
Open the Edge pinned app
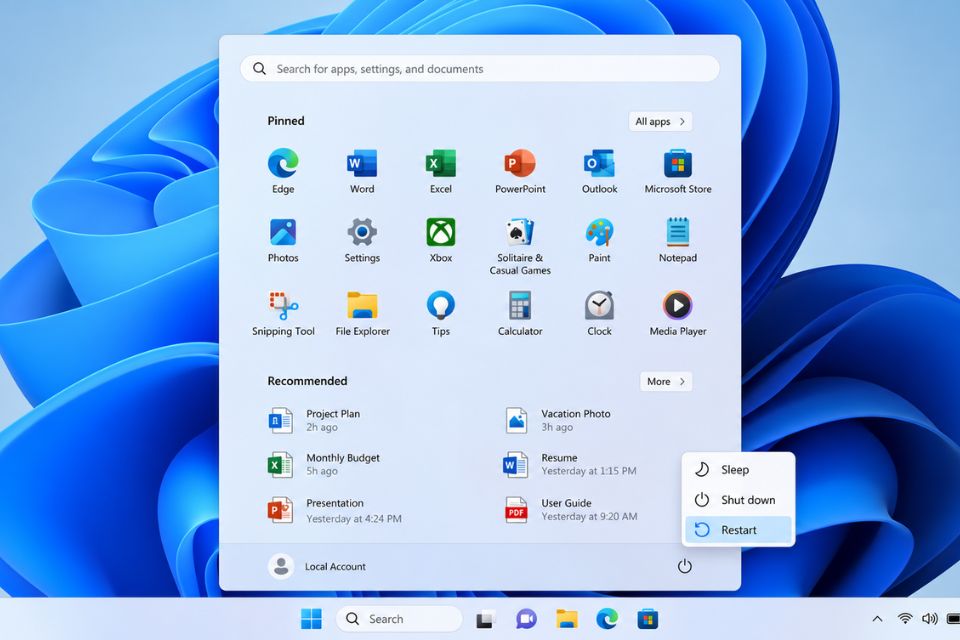pyautogui.click(x=283, y=171)
